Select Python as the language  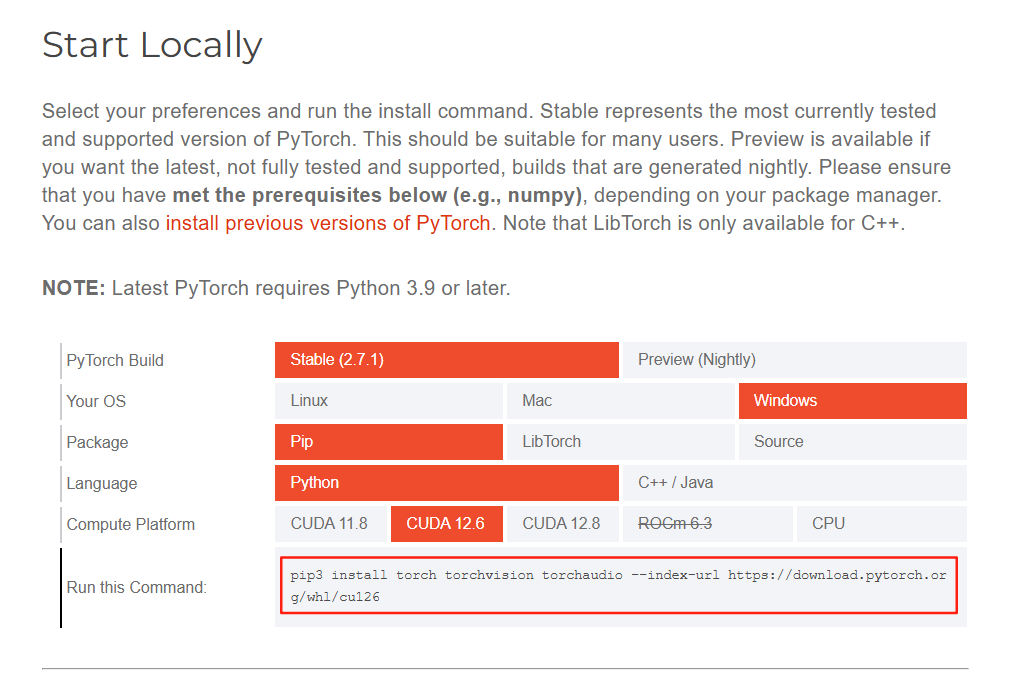(x=446, y=483)
